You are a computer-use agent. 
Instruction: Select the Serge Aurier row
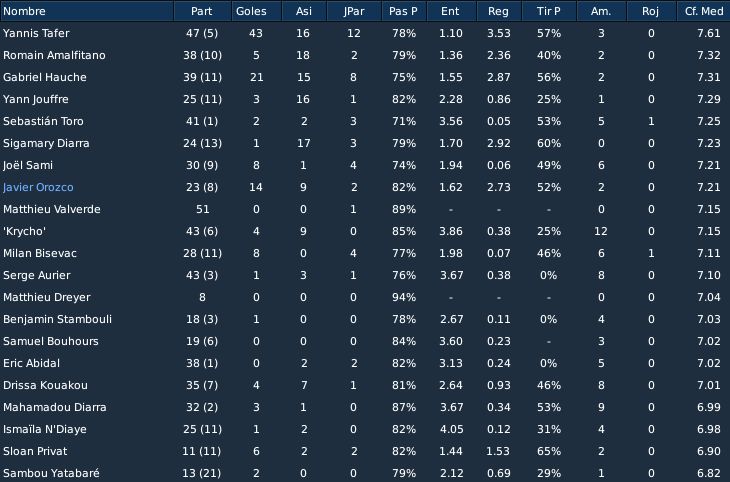(x=365, y=275)
